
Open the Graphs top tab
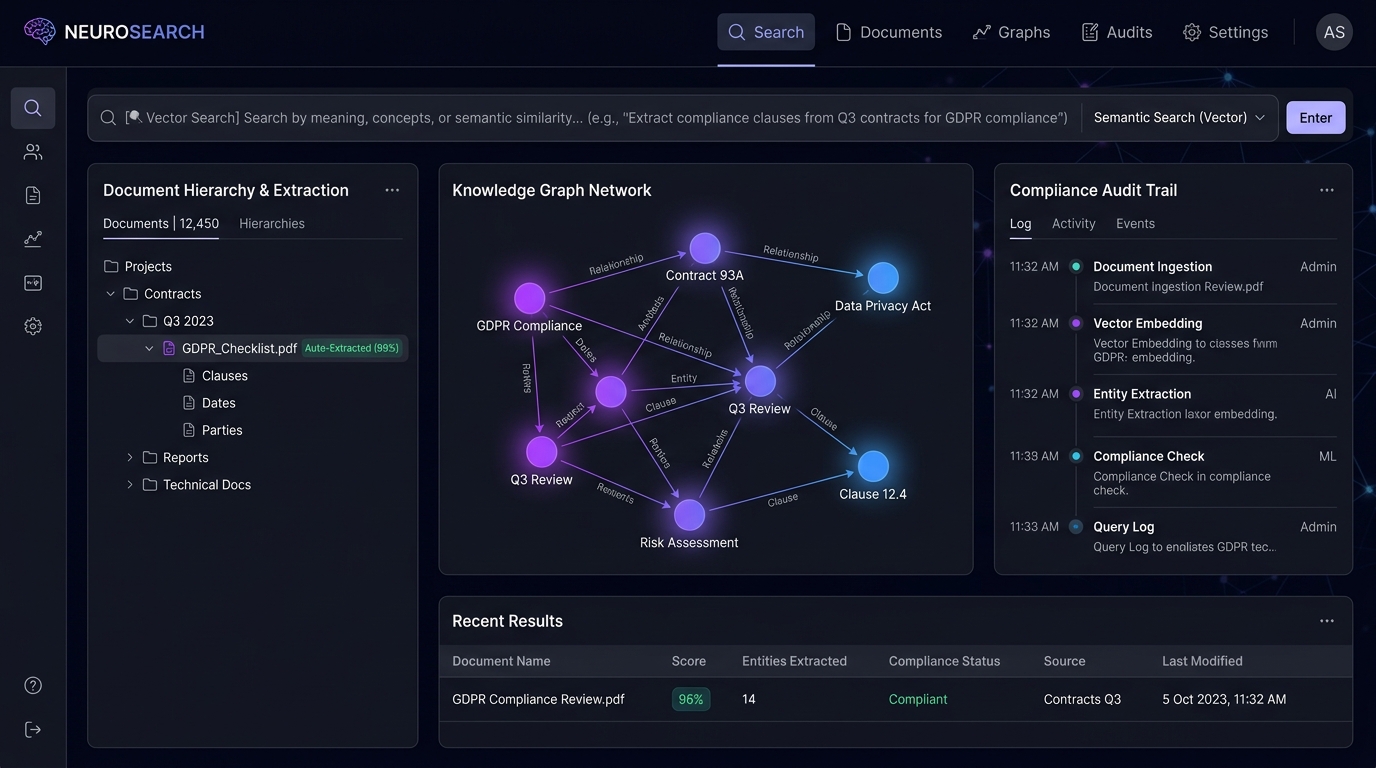pyautogui.click(x=1011, y=32)
